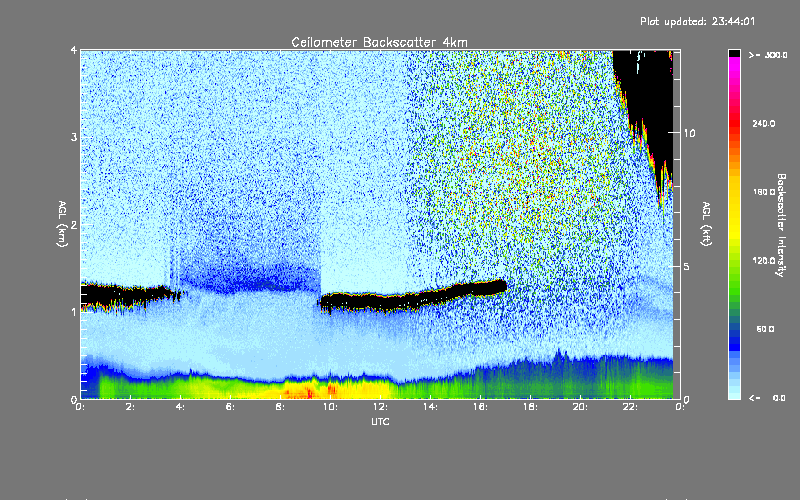Click the right 'AGL (kft)' axis label
Screen dimensions: 800x500
pyautogui.click(x=706, y=224)
